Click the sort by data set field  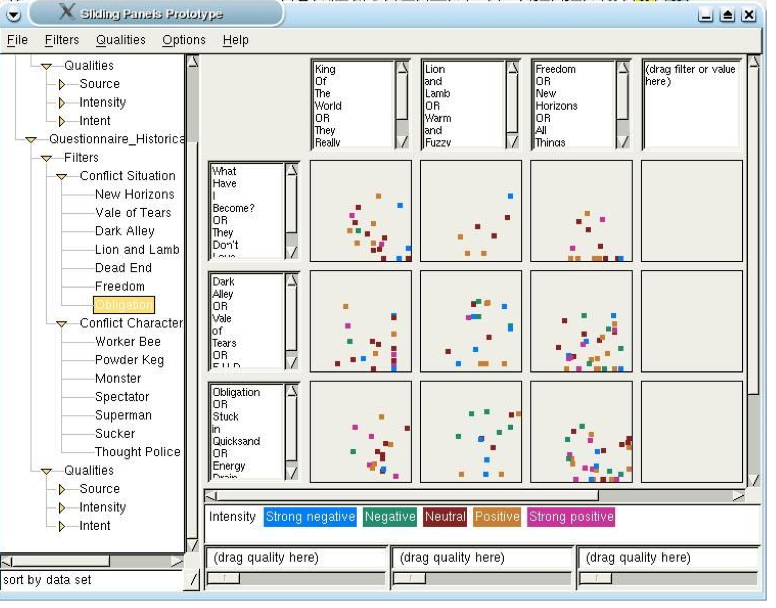point(92,579)
